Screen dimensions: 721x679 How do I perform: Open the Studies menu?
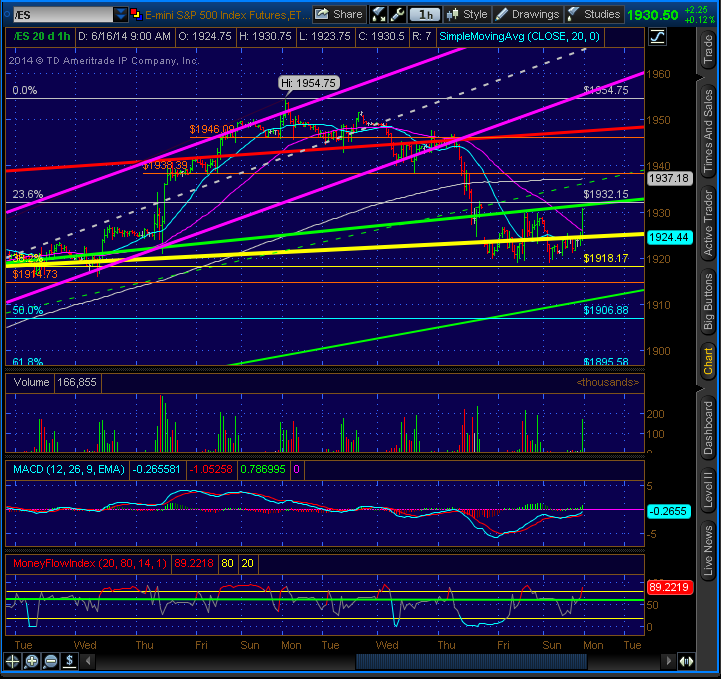(594, 14)
